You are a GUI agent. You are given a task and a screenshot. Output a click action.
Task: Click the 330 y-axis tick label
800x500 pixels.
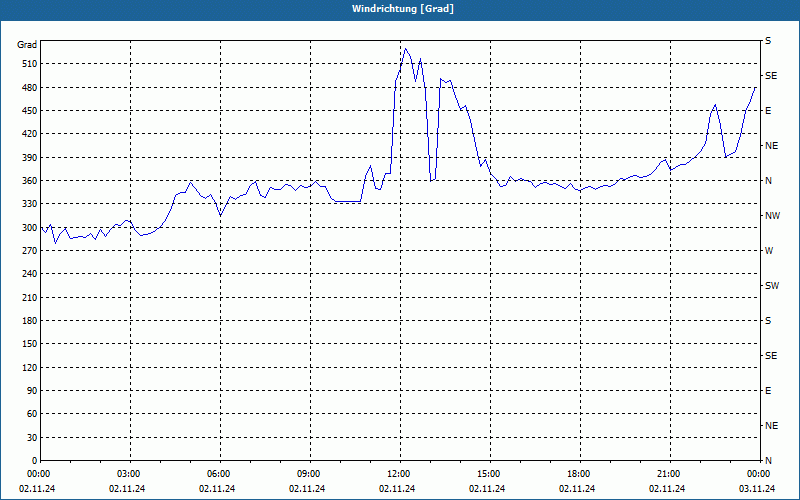click(30, 204)
